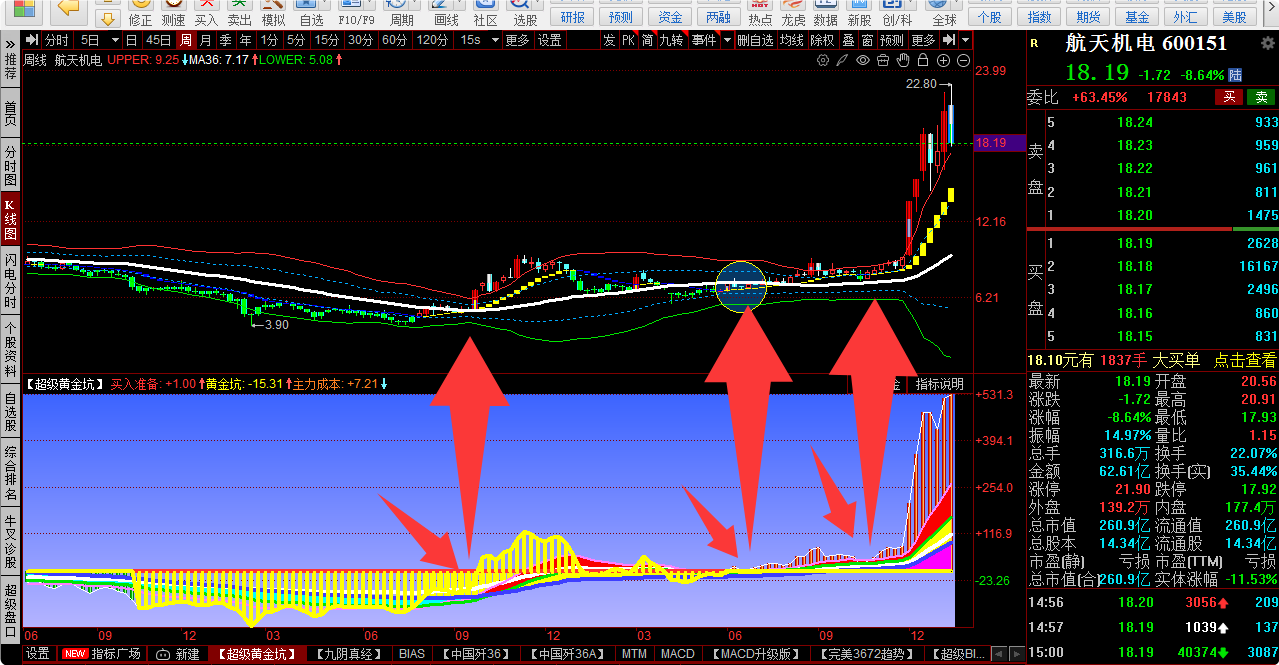The width and height of the screenshot is (1279, 665).
Task: Click the 删自选 remove from watchlist button
Action: tap(756, 40)
